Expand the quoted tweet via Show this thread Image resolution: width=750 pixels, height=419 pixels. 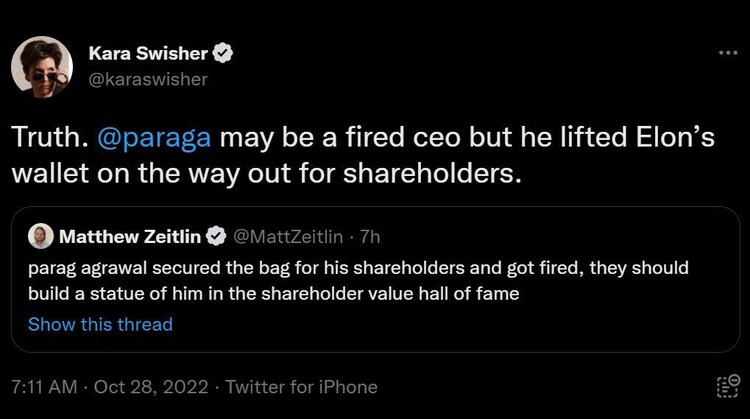(100, 324)
